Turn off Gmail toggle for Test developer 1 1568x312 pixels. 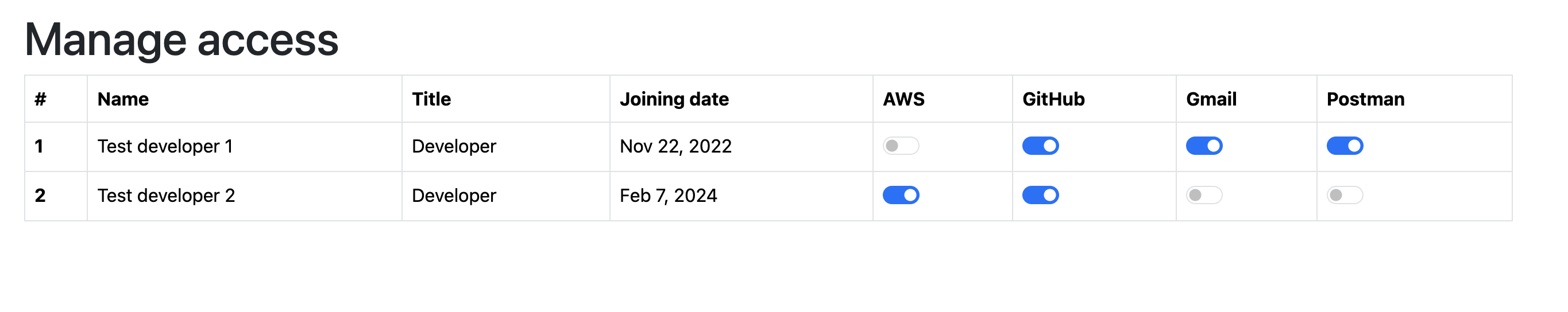1204,146
